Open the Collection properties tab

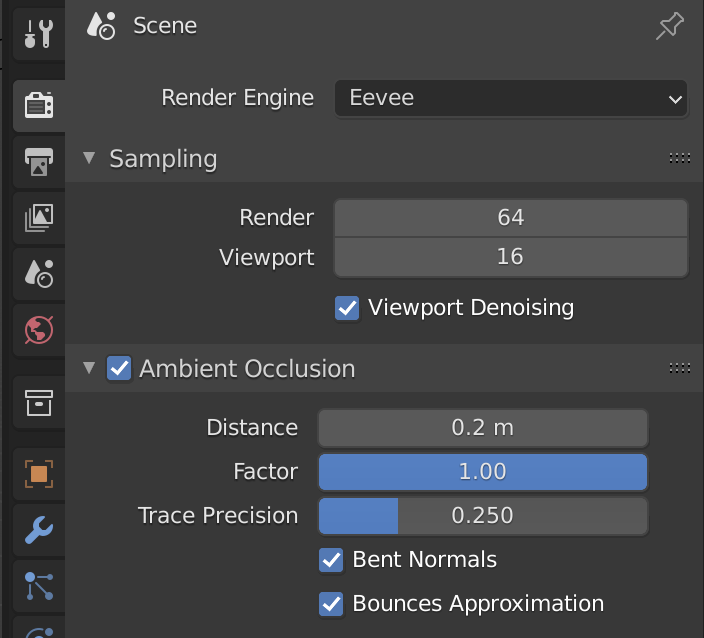39,402
